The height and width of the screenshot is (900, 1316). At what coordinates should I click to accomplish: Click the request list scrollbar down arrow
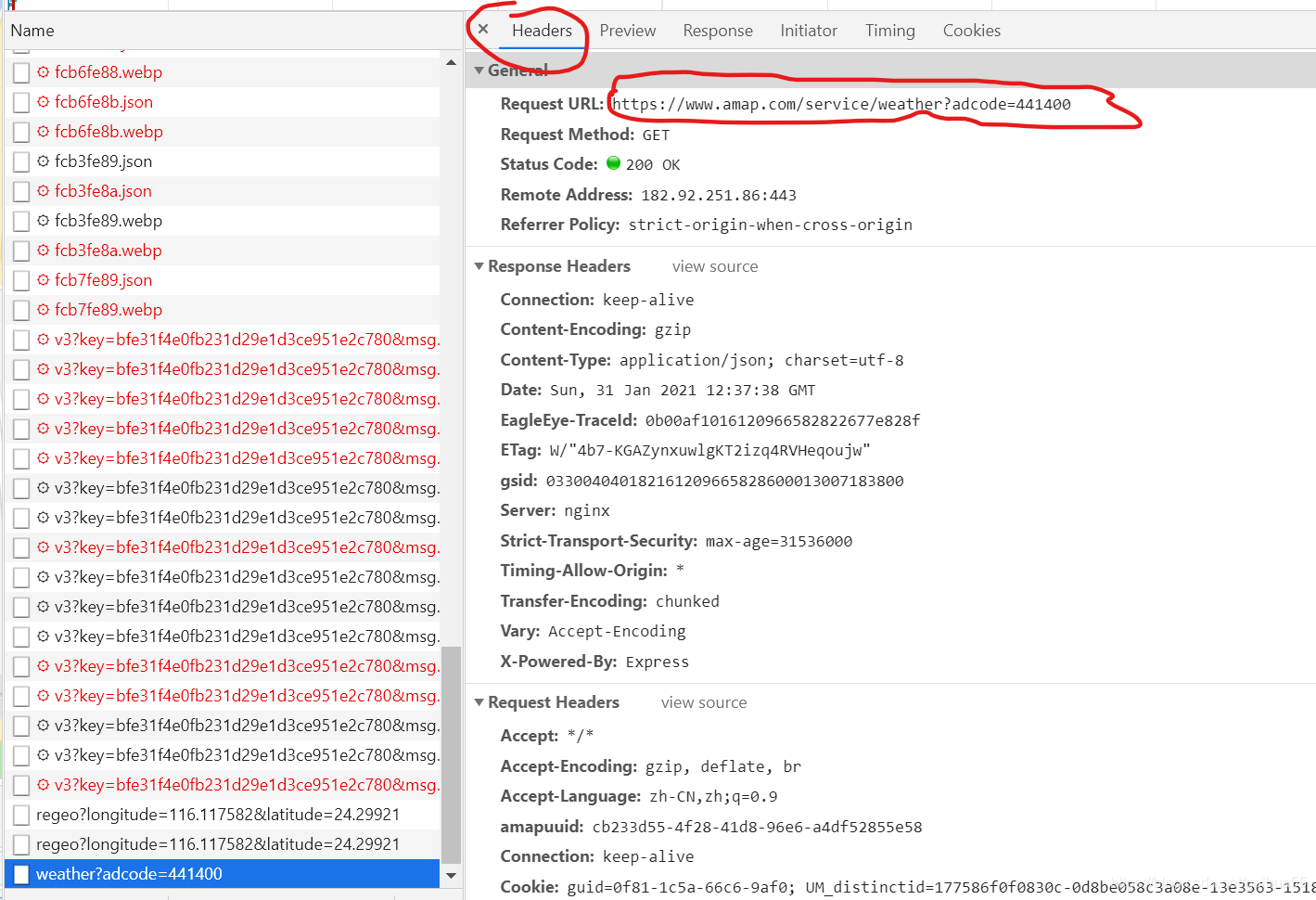[x=451, y=875]
